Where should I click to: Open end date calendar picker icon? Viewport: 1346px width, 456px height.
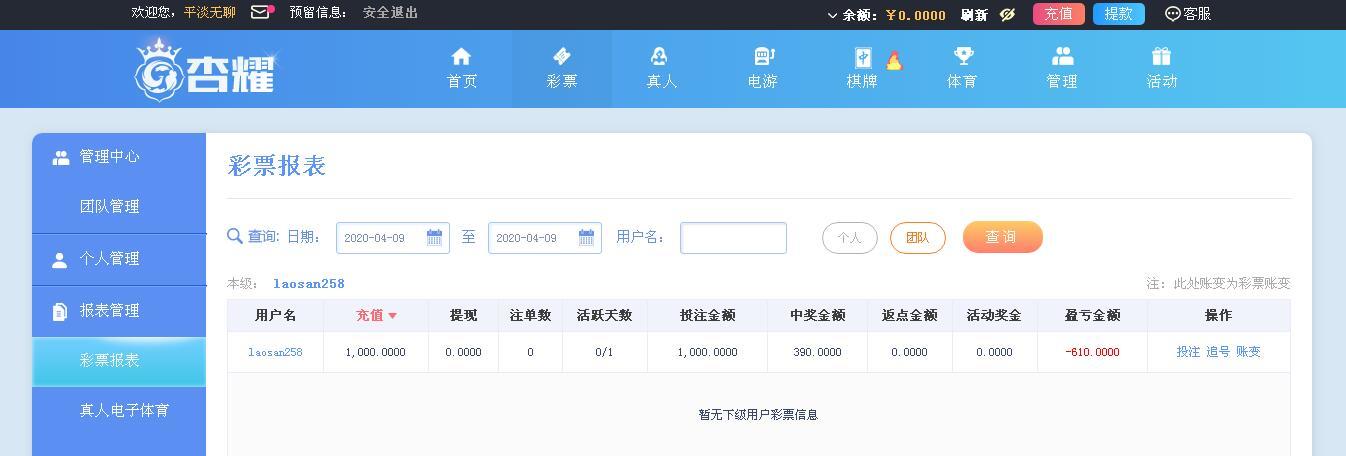586,237
